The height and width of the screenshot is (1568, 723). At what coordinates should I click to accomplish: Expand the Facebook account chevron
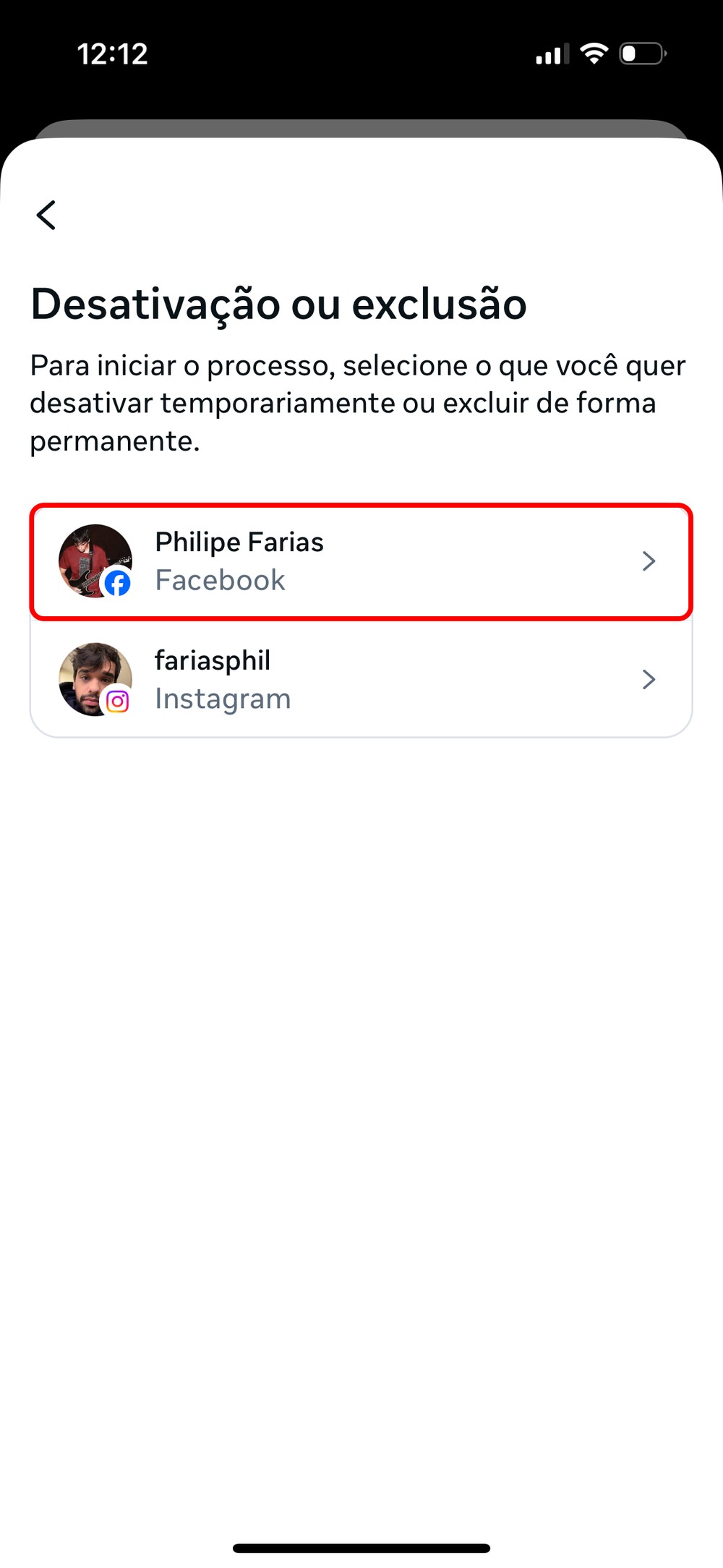(649, 561)
